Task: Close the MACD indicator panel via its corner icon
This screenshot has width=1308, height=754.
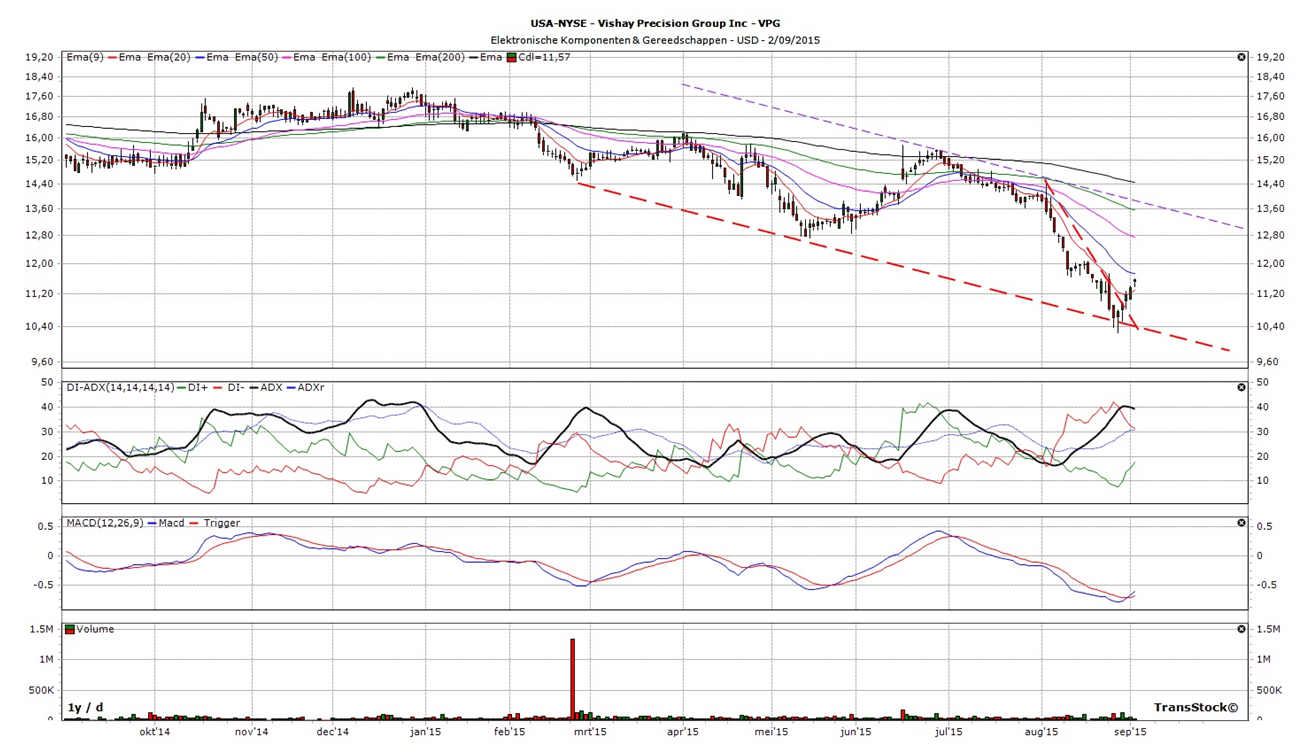Action: point(1241,522)
